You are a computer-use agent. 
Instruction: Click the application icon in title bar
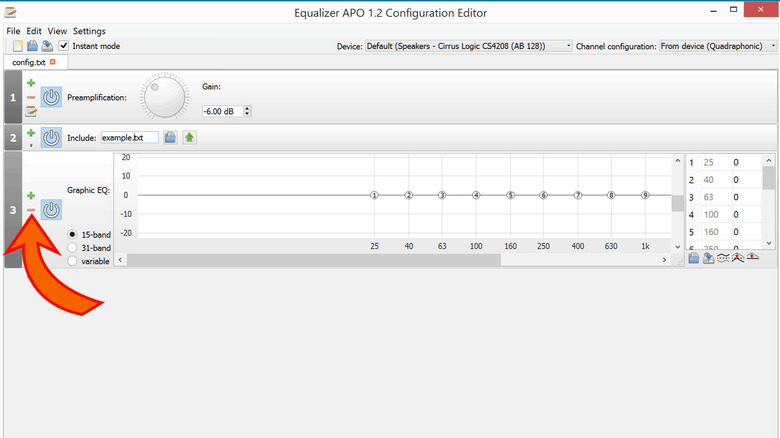pos(10,12)
